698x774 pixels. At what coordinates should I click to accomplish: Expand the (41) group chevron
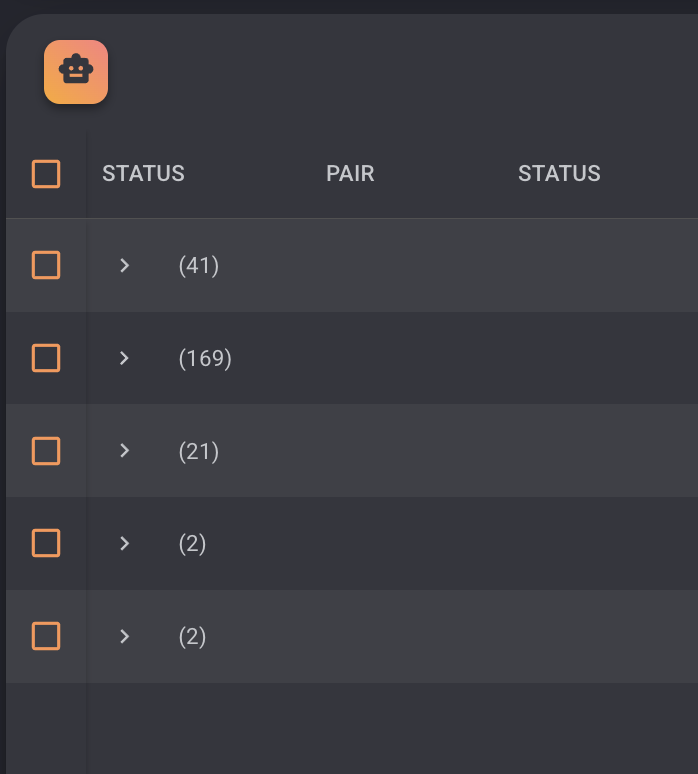tap(124, 266)
